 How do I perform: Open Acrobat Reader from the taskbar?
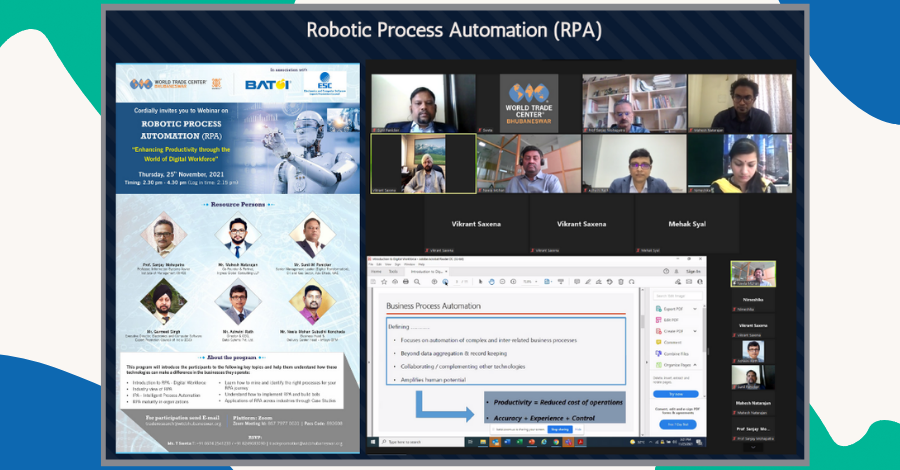[x=580, y=442]
